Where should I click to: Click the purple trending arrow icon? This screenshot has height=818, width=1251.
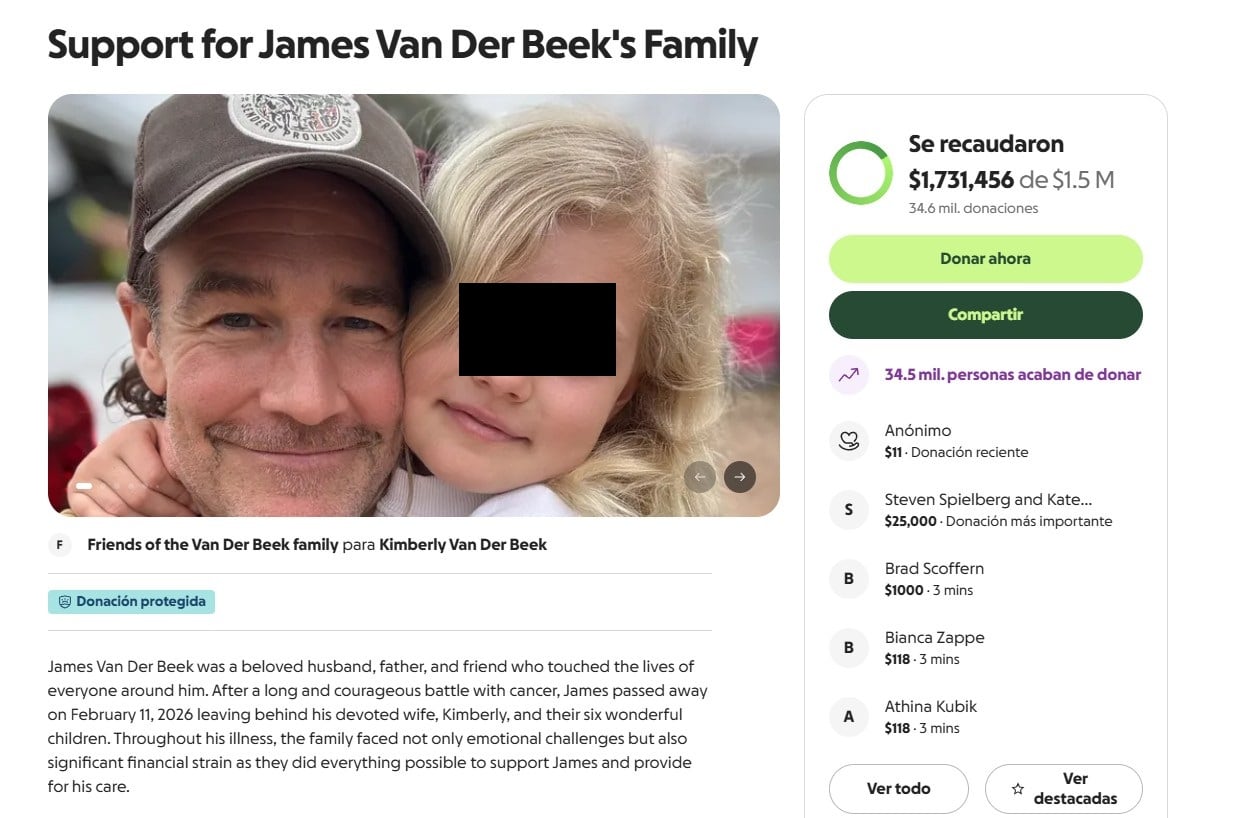pos(848,374)
